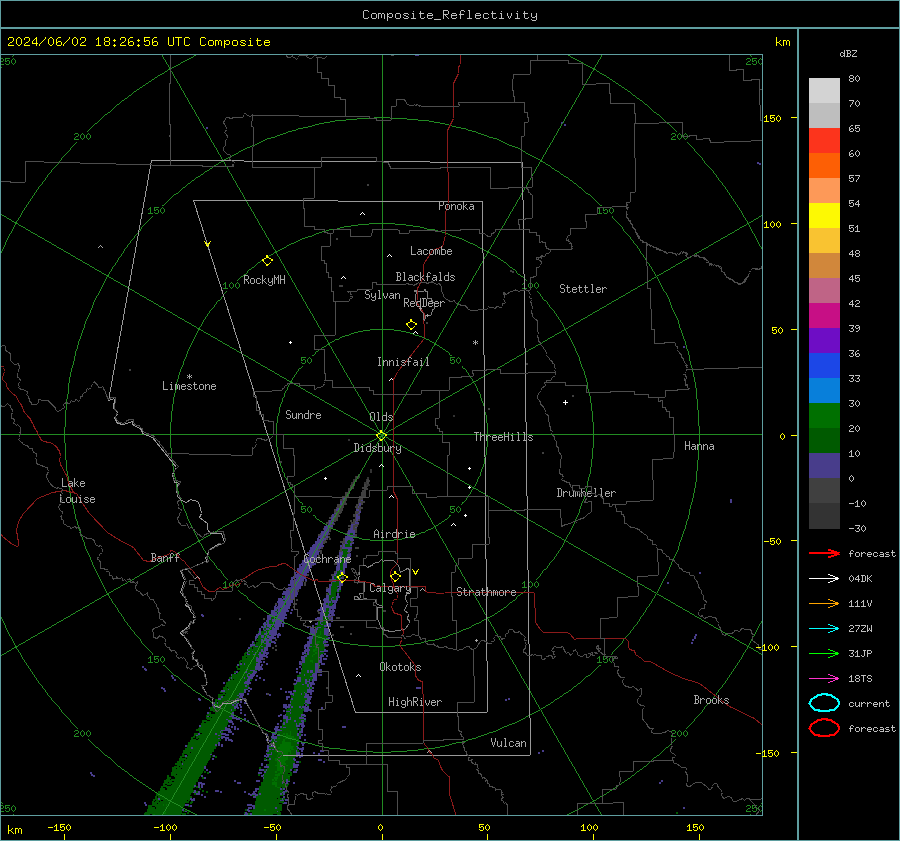Screen dimensions: 900x841
Task: Click the Sundre town label
Action: tap(303, 414)
